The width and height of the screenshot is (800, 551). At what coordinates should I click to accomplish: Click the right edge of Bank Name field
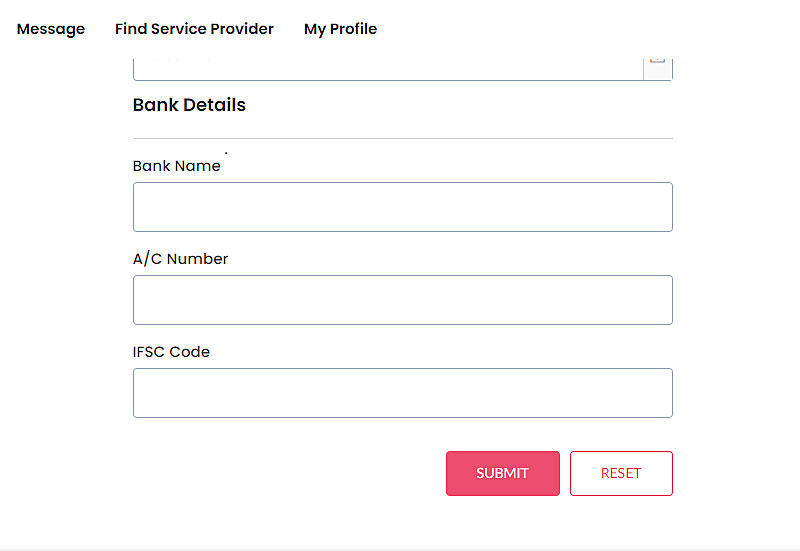click(662, 207)
